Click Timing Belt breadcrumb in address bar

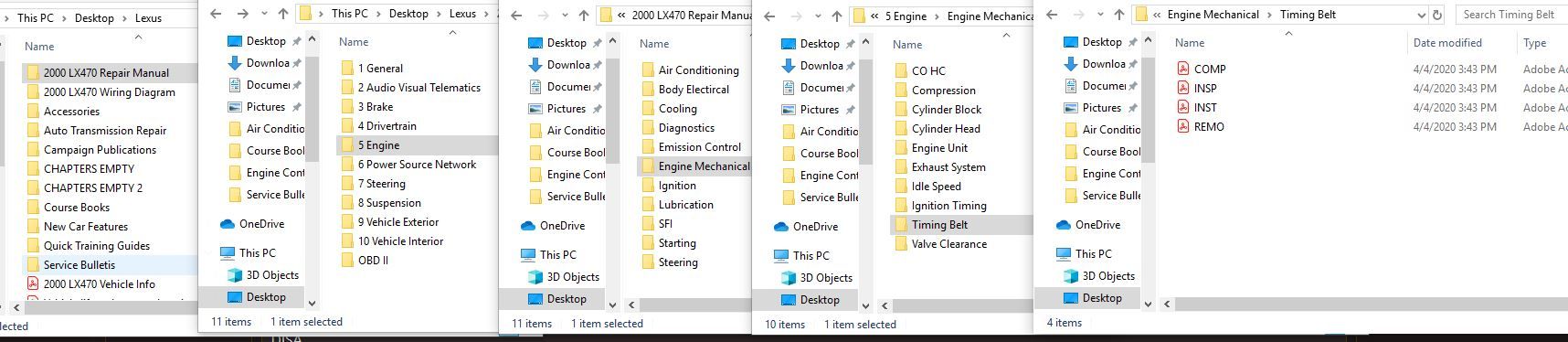[1308, 15]
